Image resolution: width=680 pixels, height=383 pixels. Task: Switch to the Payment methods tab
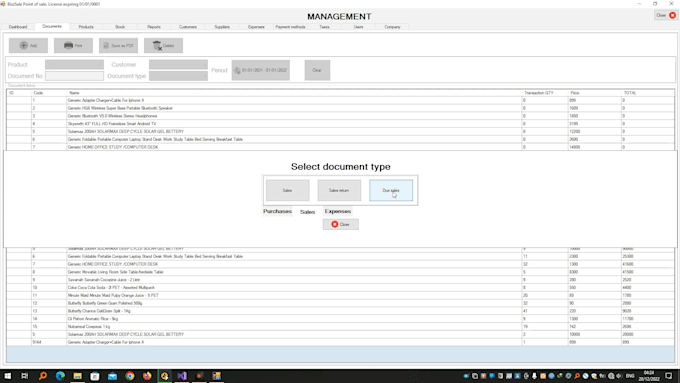pyautogui.click(x=290, y=27)
